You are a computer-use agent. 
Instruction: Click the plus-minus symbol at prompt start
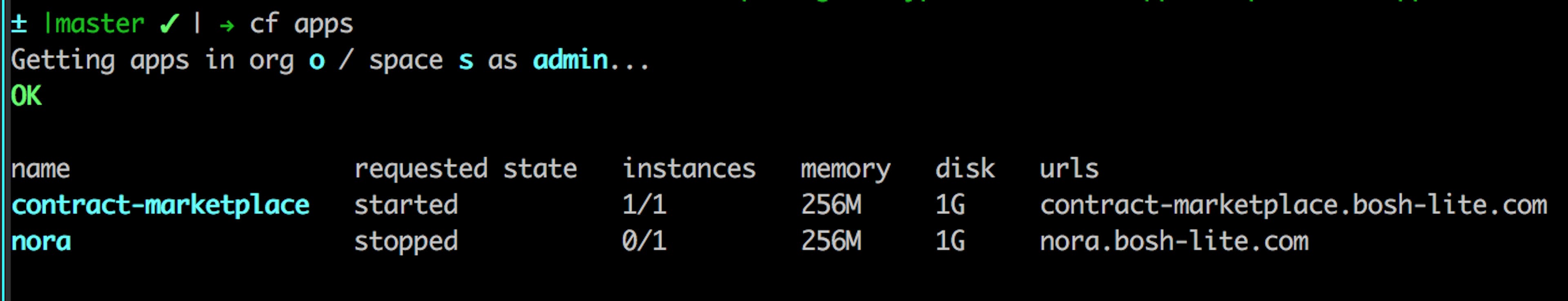(x=20, y=25)
